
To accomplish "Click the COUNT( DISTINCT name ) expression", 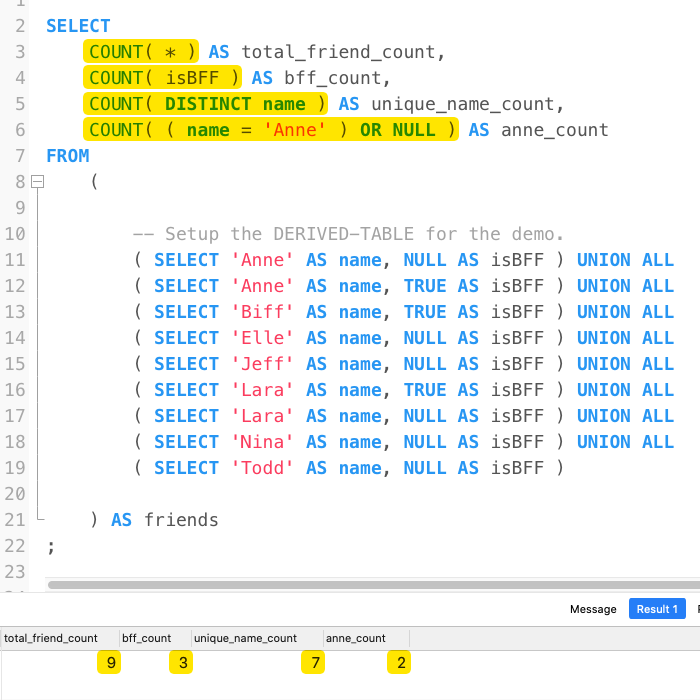I will 207,104.
